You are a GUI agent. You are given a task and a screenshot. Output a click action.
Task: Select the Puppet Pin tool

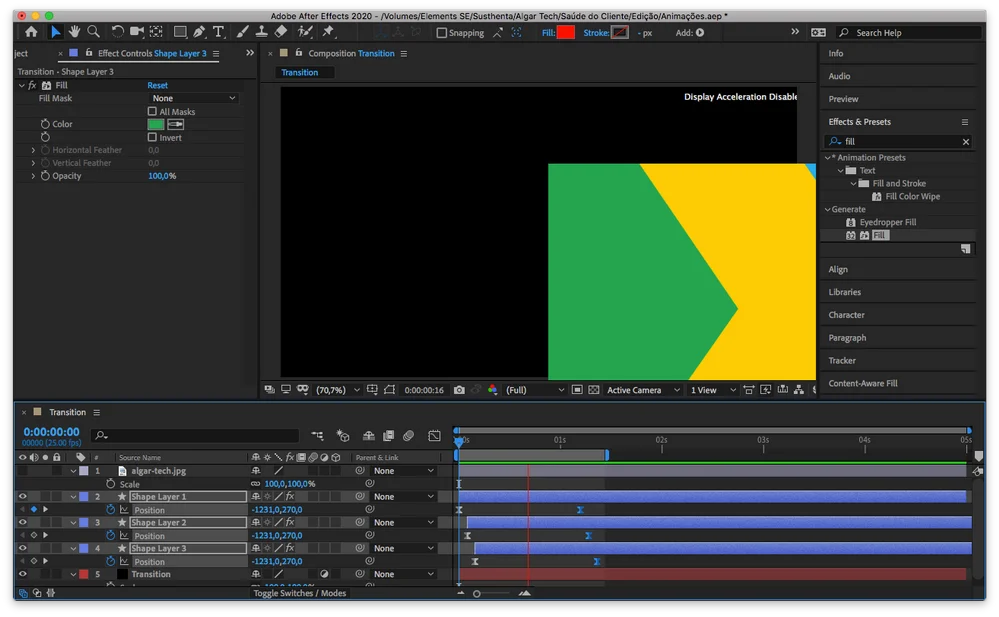[x=327, y=32]
